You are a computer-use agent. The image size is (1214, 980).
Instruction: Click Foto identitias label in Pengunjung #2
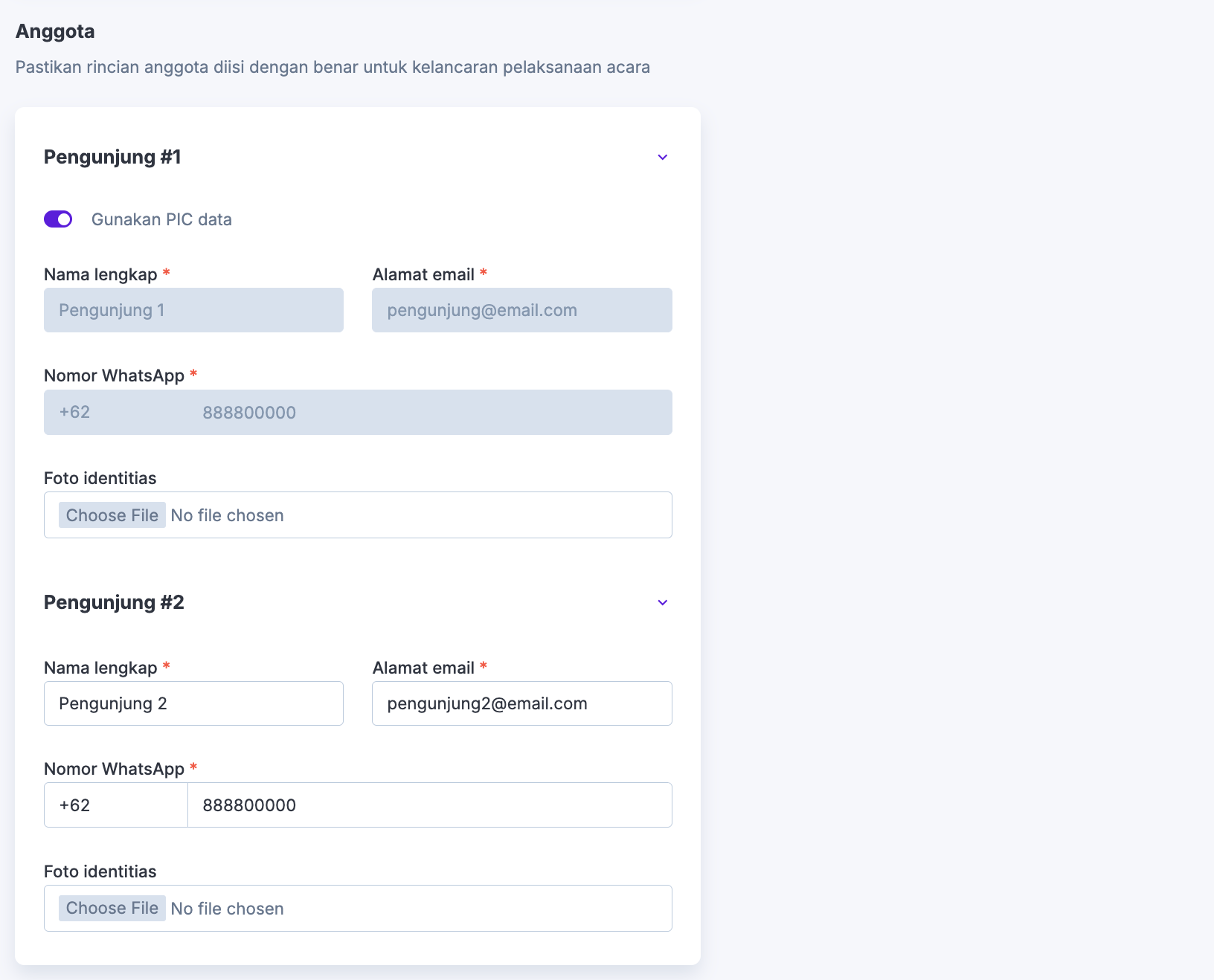pyautogui.click(x=100, y=871)
